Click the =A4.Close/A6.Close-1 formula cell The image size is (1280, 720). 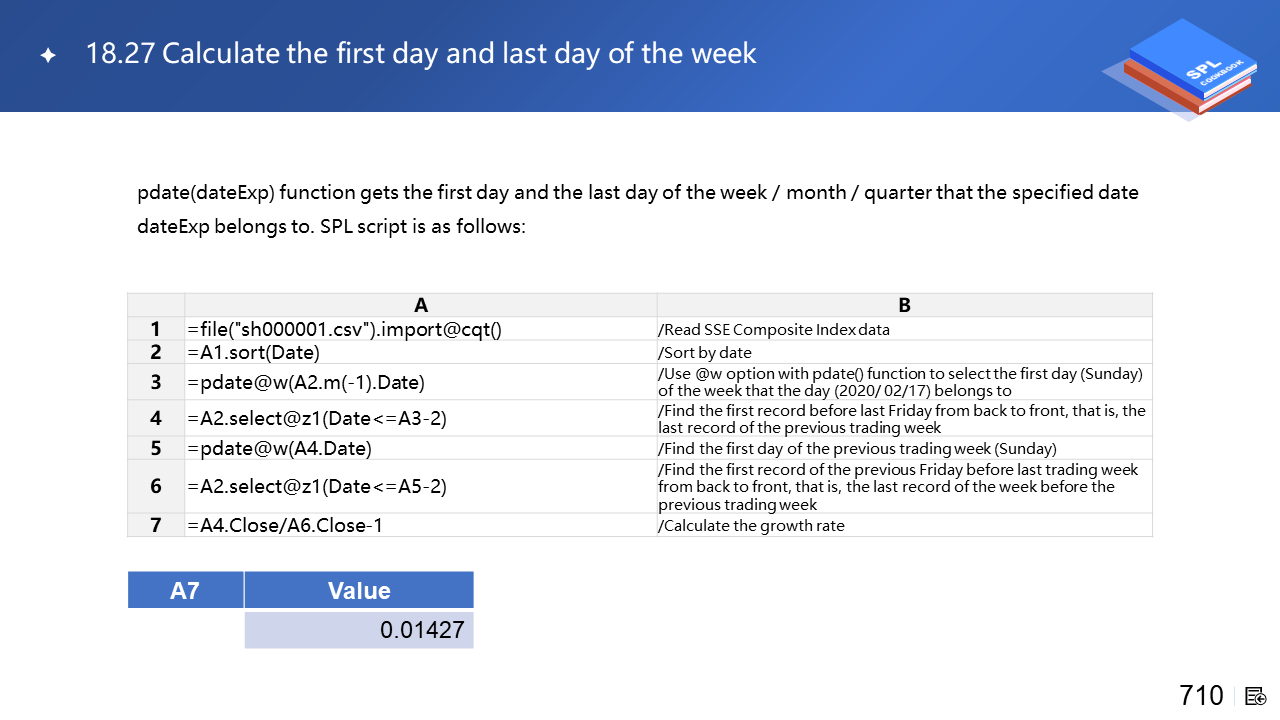(x=285, y=525)
